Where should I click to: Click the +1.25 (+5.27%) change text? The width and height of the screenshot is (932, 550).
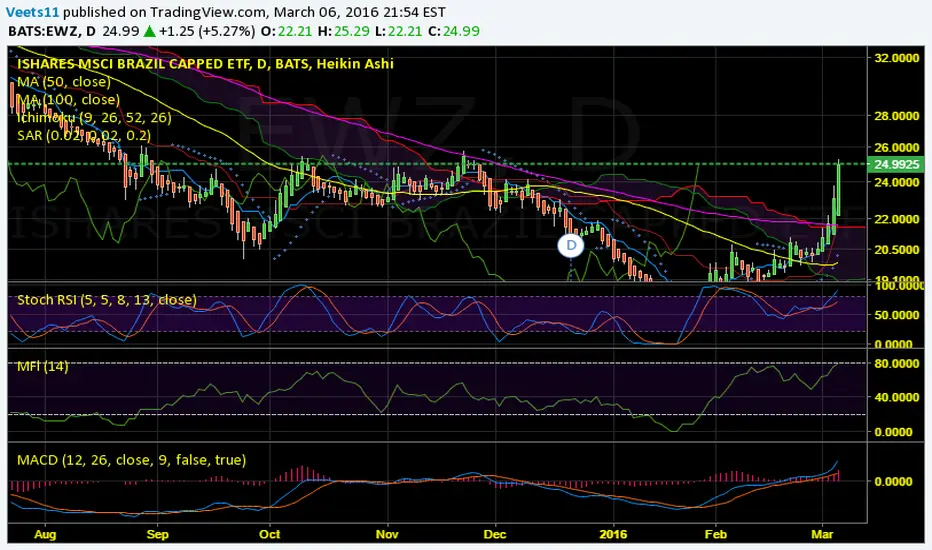pyautogui.click(x=207, y=31)
